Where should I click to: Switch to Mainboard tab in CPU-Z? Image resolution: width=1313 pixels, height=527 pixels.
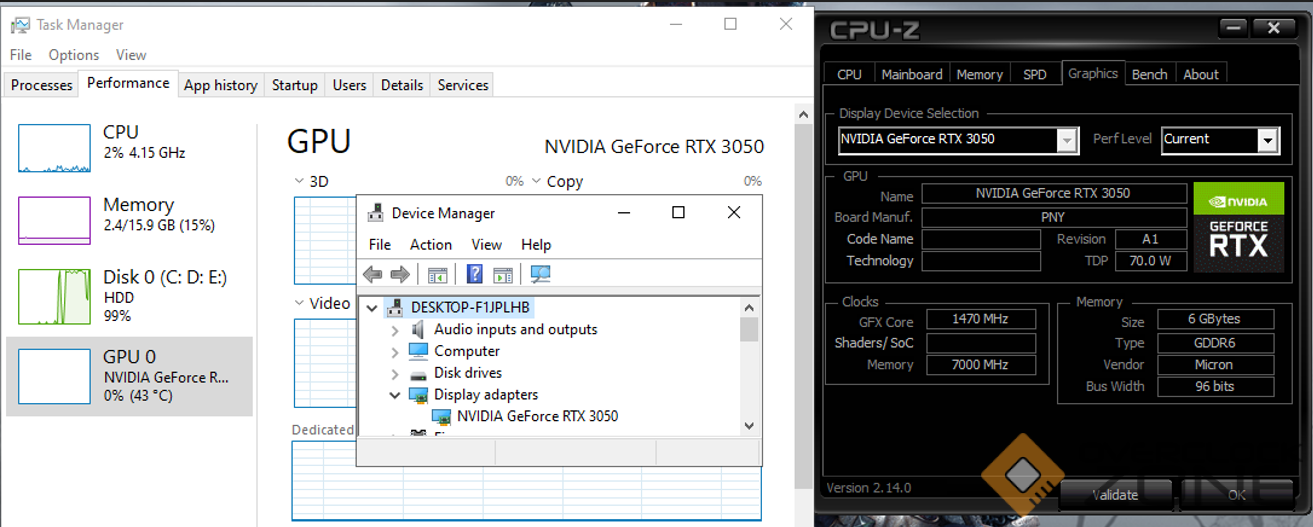coord(912,74)
